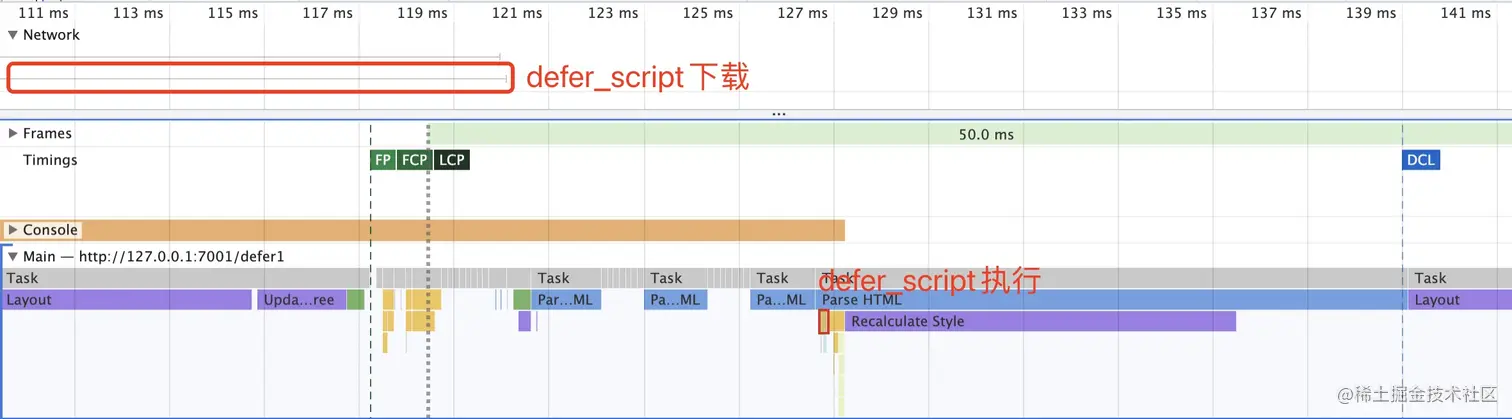The image size is (1512, 419).
Task: Select the green block just before Par...ML
Action: pos(522,300)
